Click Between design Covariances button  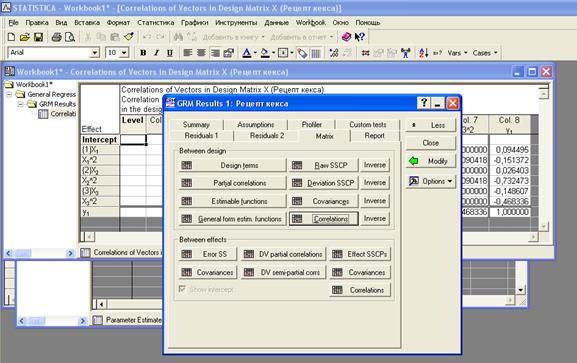click(x=323, y=201)
